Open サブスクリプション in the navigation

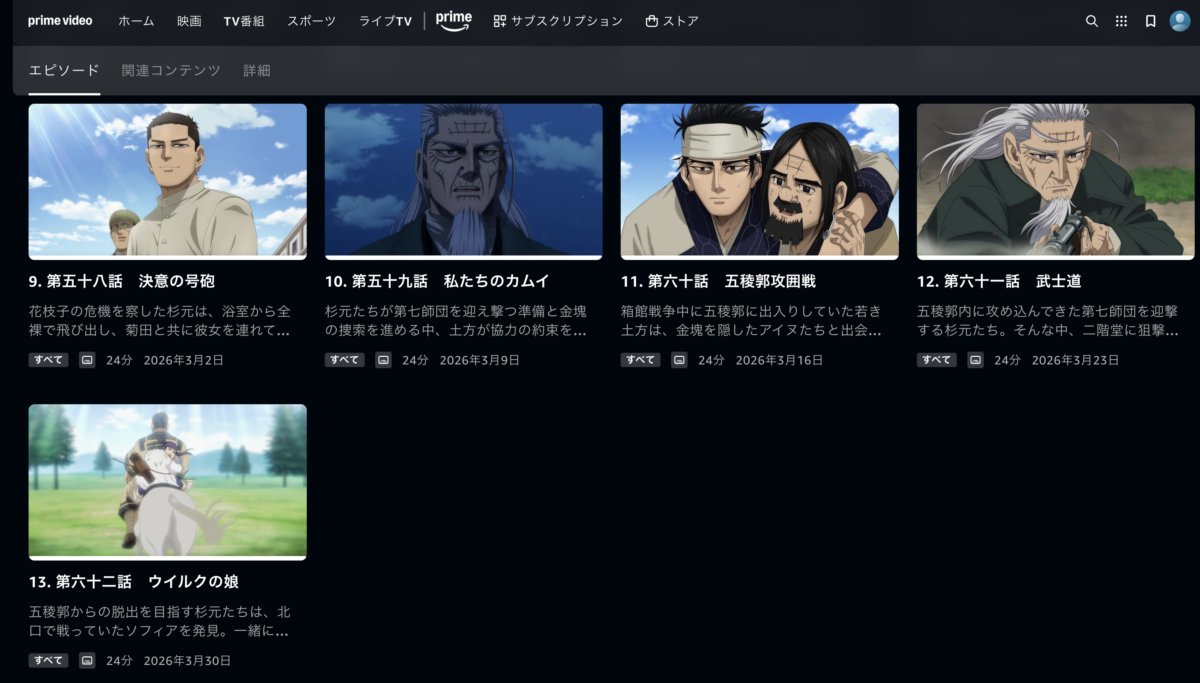click(x=566, y=21)
